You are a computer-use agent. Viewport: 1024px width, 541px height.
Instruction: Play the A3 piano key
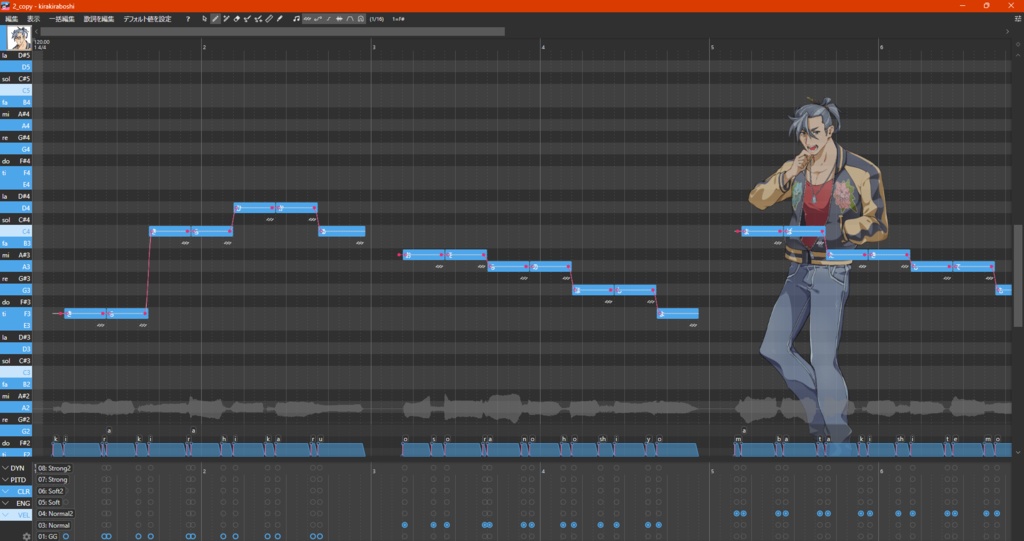(16, 267)
